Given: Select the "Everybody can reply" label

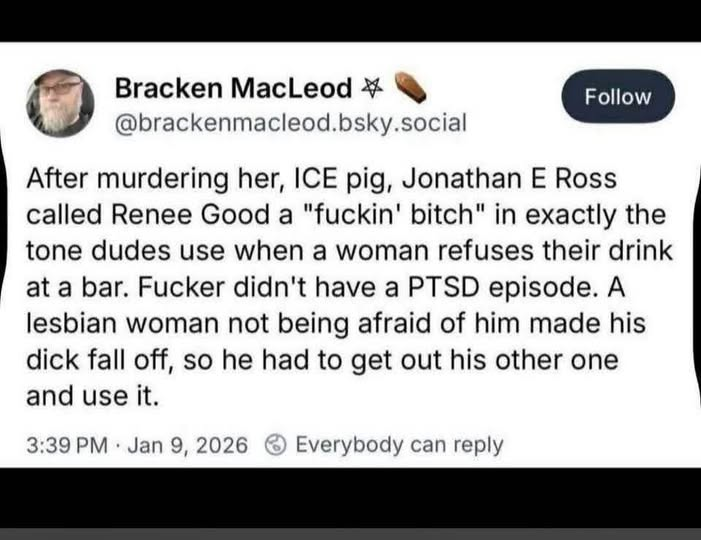Looking at the screenshot, I should coord(399,445).
